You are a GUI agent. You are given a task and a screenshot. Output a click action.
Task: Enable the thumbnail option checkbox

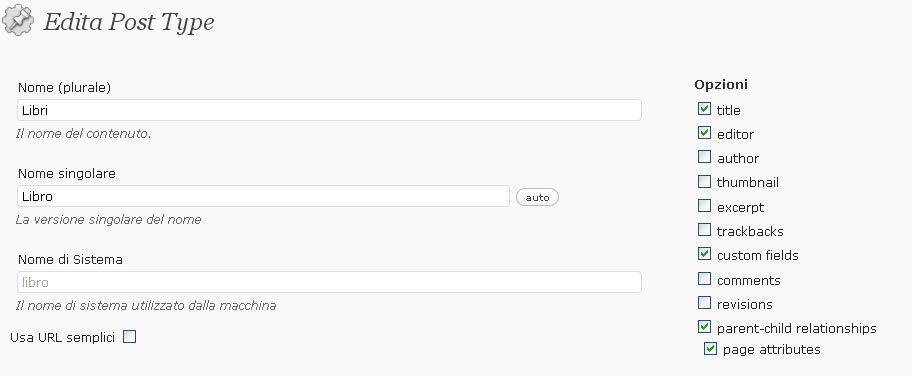pos(704,181)
